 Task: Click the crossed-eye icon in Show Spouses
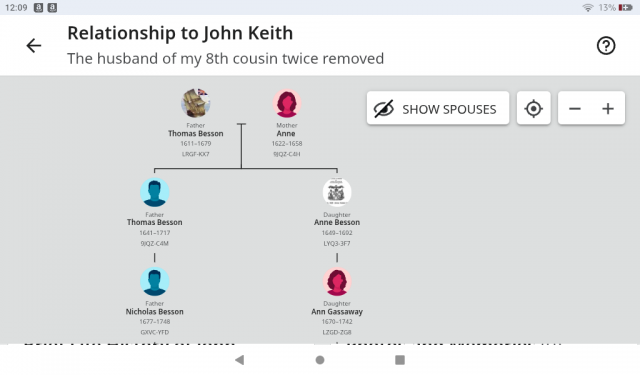click(384, 109)
